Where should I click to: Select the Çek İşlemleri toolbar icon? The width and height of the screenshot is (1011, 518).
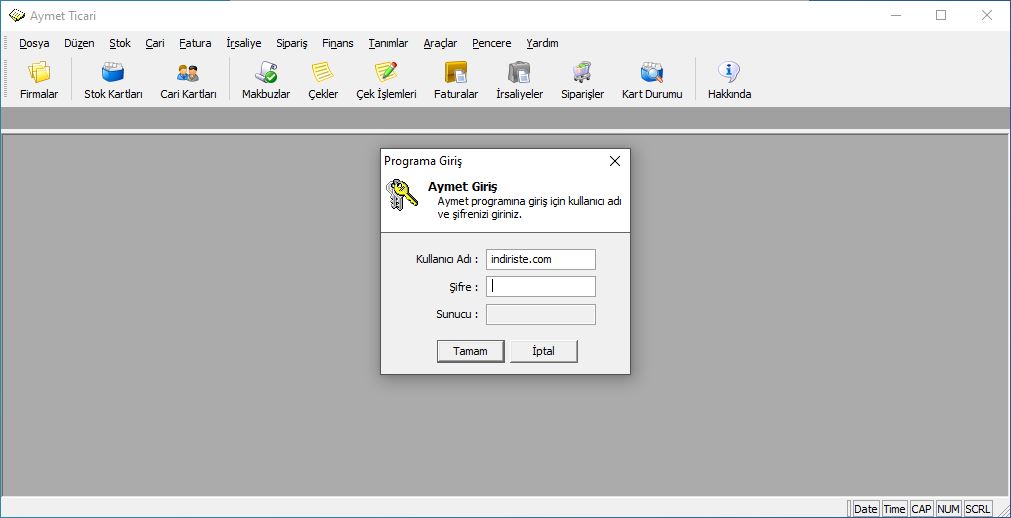click(x=386, y=80)
